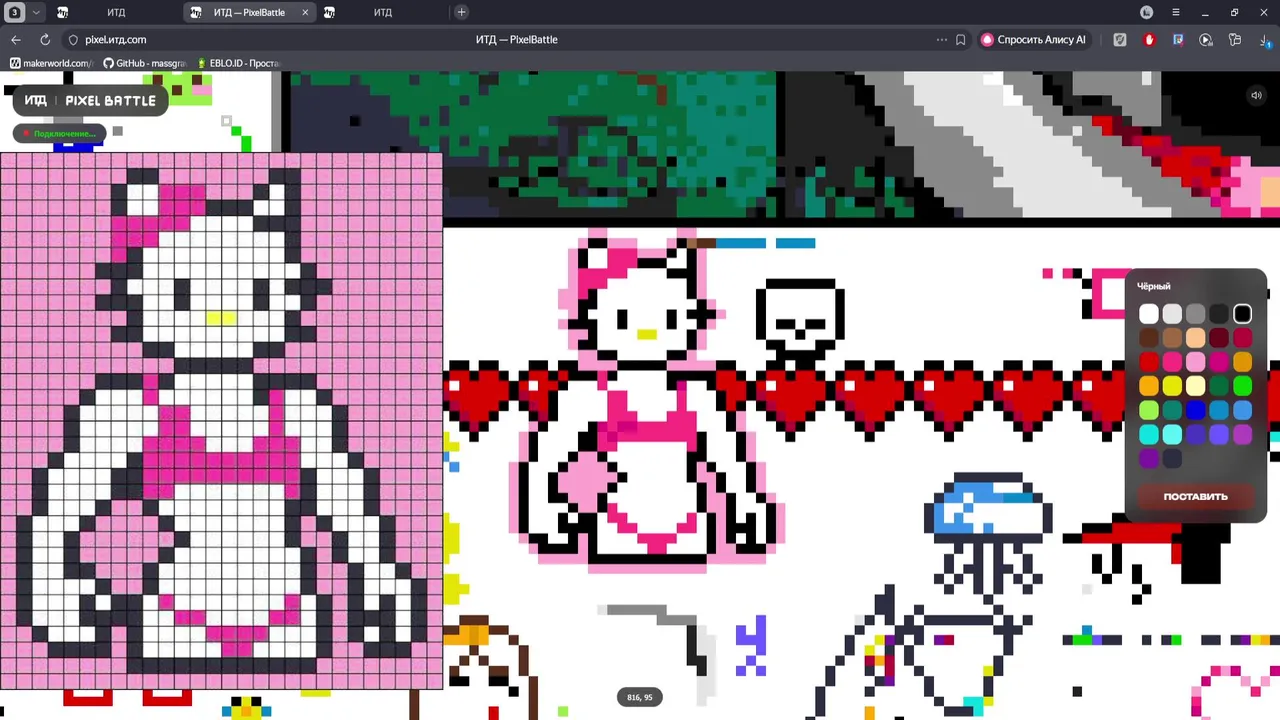
Task: Open the blue-framed extension icon
Action: click(1178, 40)
